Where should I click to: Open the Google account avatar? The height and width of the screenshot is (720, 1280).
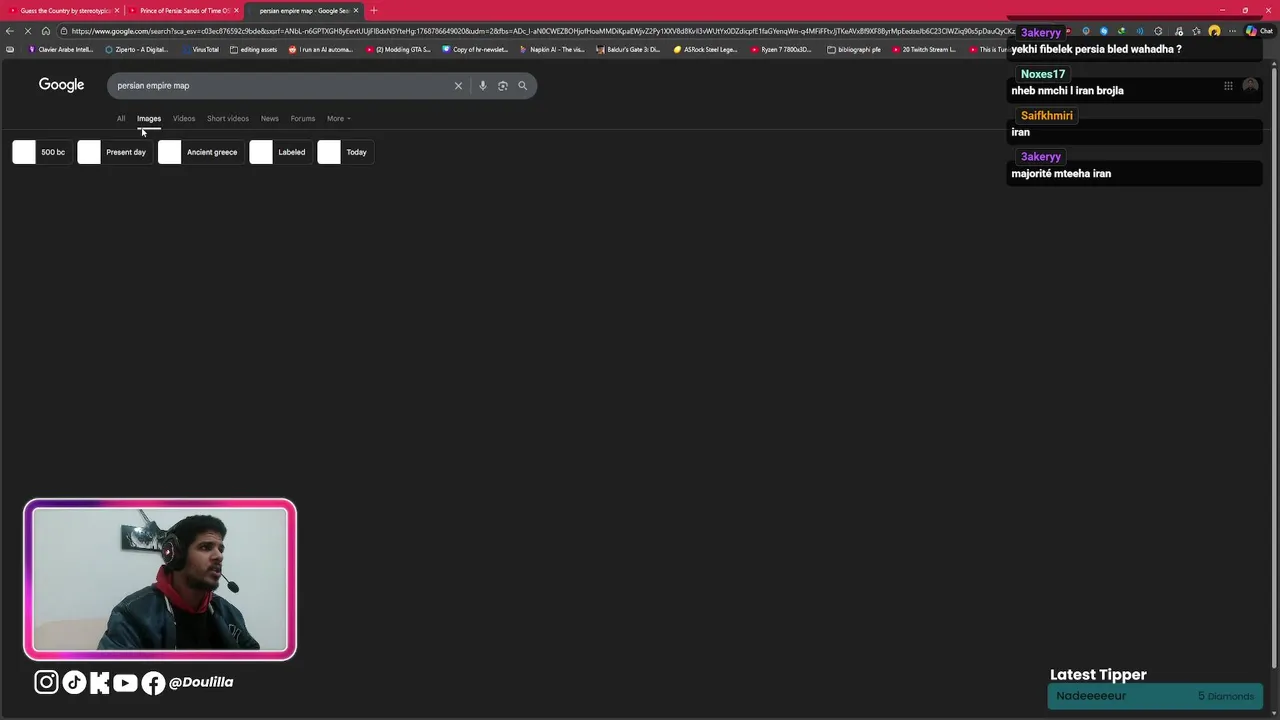click(1250, 86)
